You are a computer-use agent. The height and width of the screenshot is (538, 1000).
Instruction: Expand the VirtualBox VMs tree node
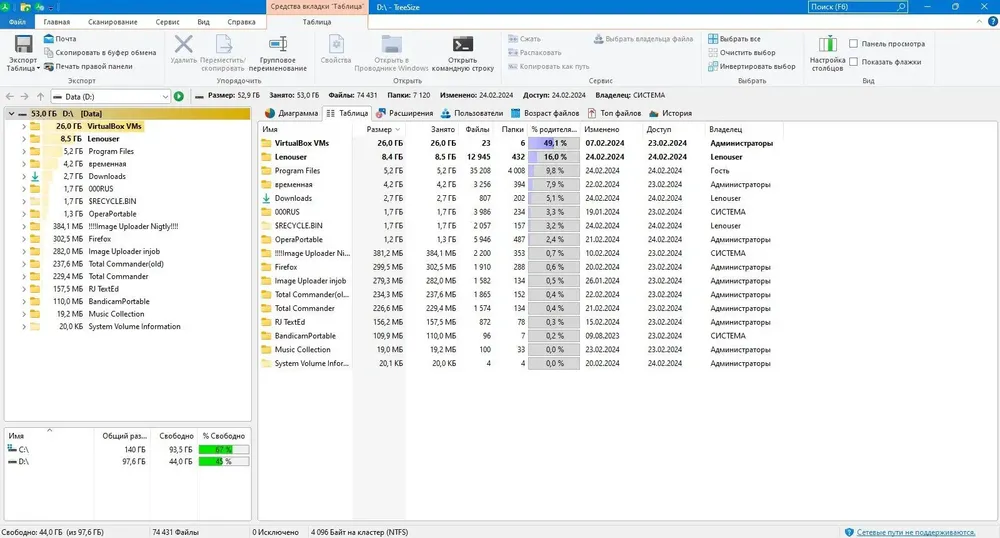click(x=24, y=126)
